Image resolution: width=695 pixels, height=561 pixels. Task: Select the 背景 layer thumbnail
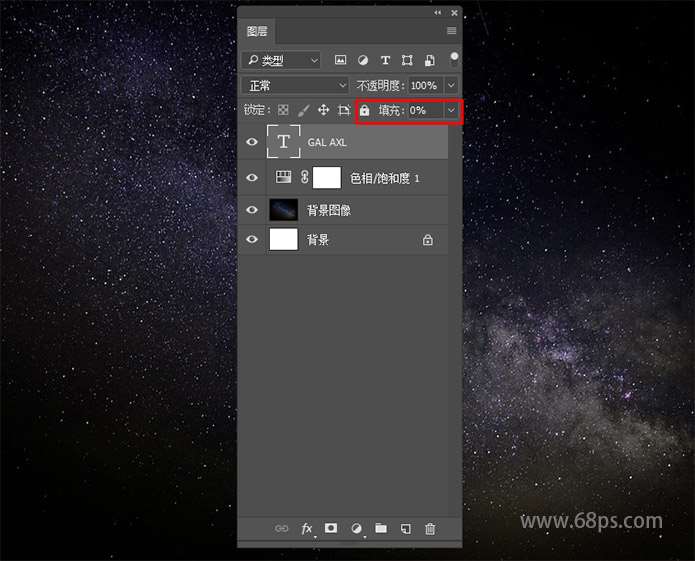coord(284,240)
